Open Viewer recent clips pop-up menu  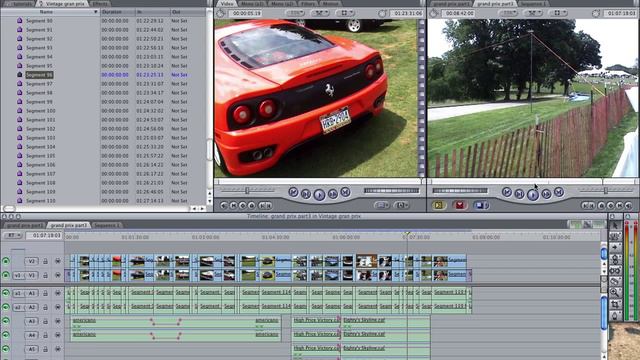382,205
